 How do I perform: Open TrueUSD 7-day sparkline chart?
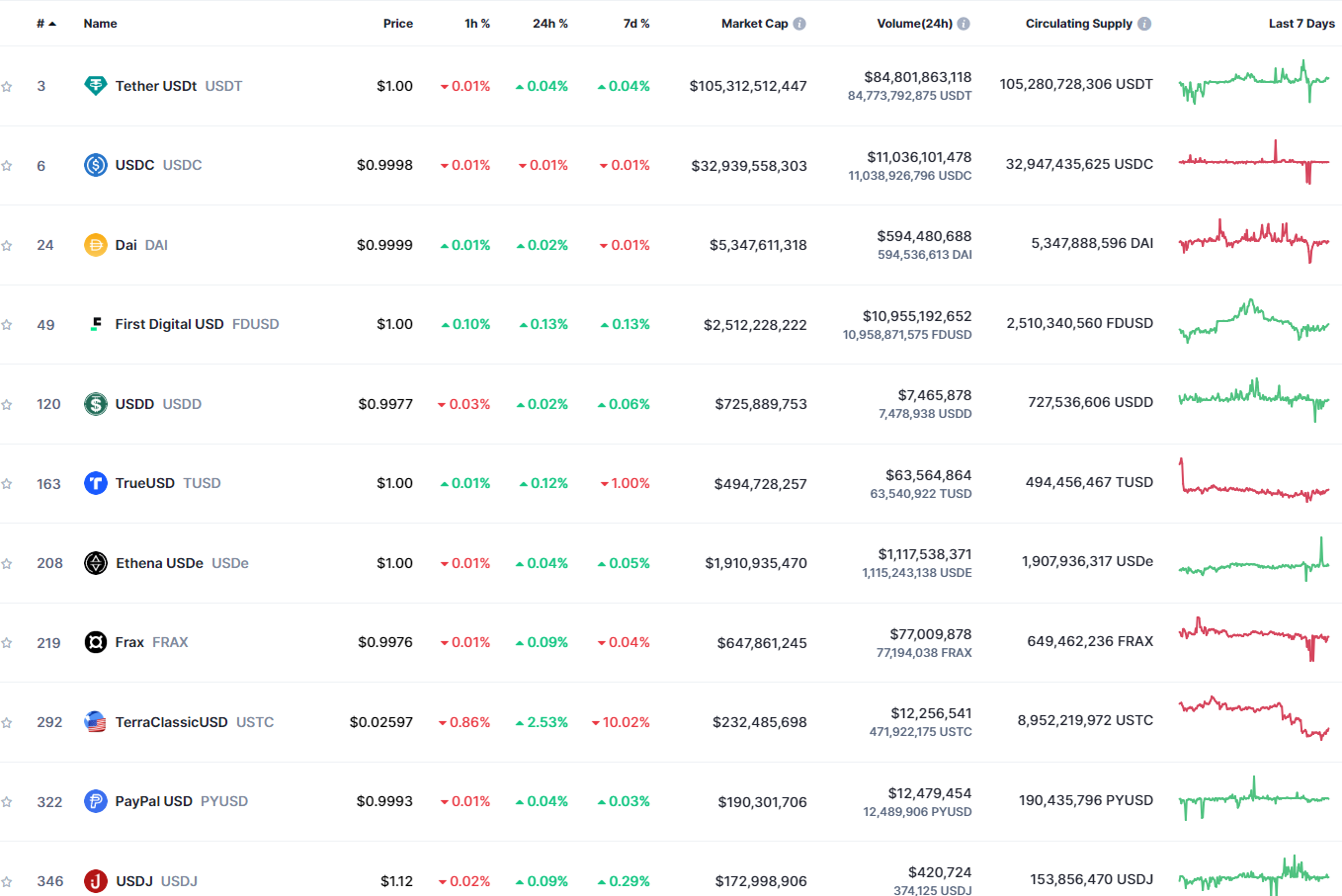1254,480
